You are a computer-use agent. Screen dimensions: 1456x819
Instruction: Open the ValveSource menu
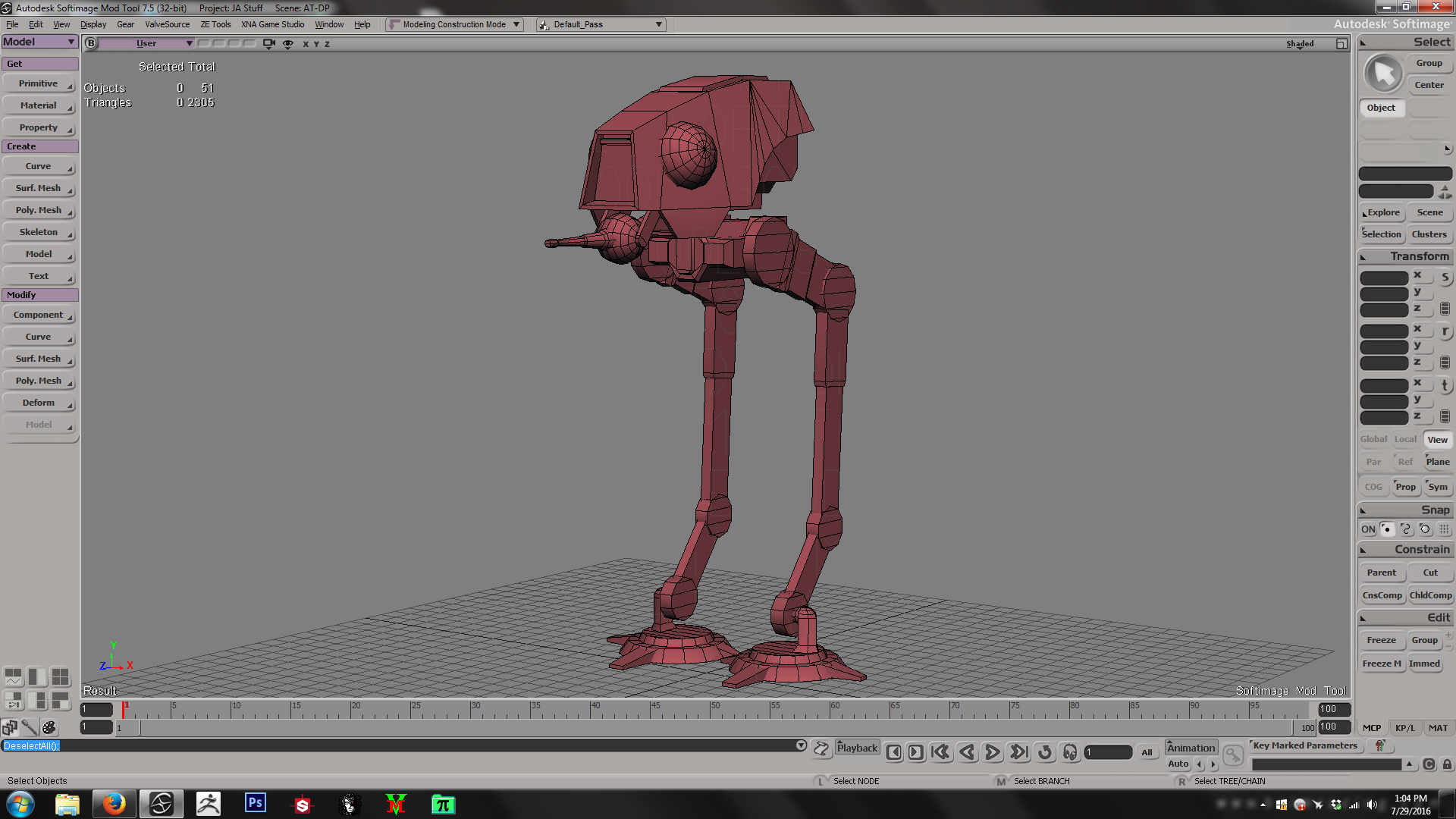pyautogui.click(x=167, y=24)
